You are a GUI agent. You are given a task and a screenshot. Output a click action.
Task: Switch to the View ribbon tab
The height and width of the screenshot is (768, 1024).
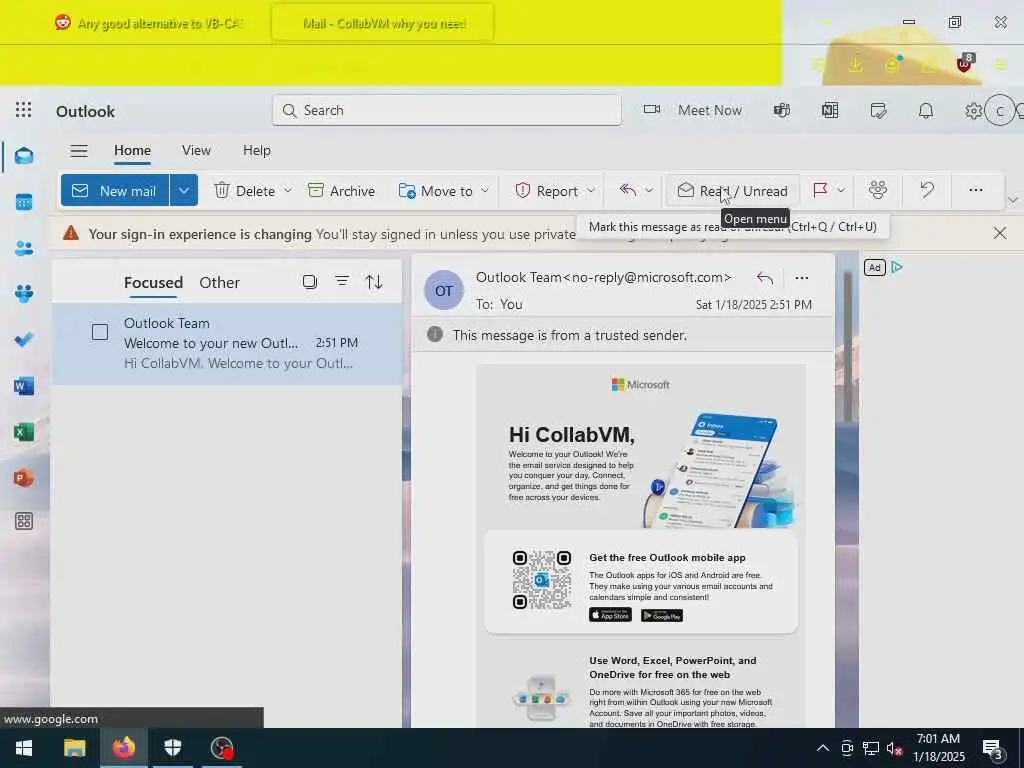[196, 150]
